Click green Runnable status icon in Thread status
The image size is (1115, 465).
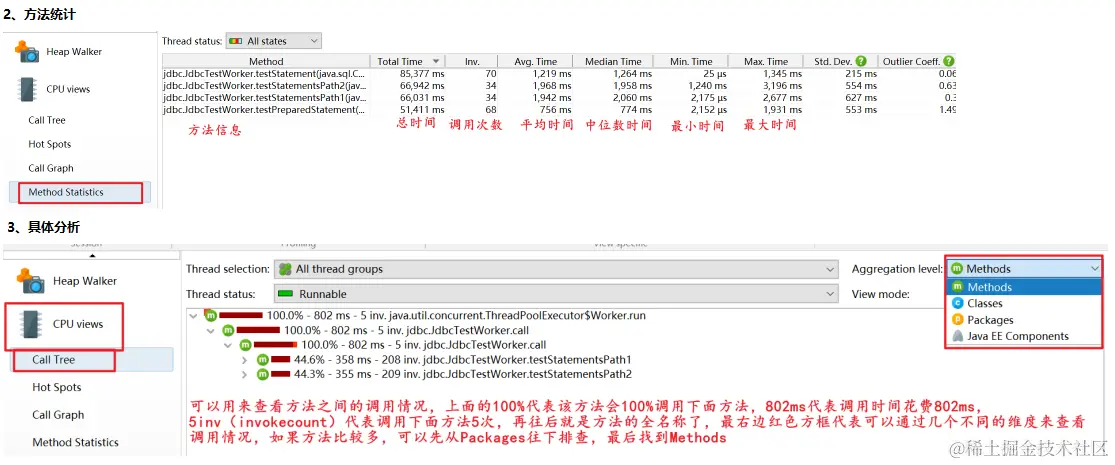285,294
